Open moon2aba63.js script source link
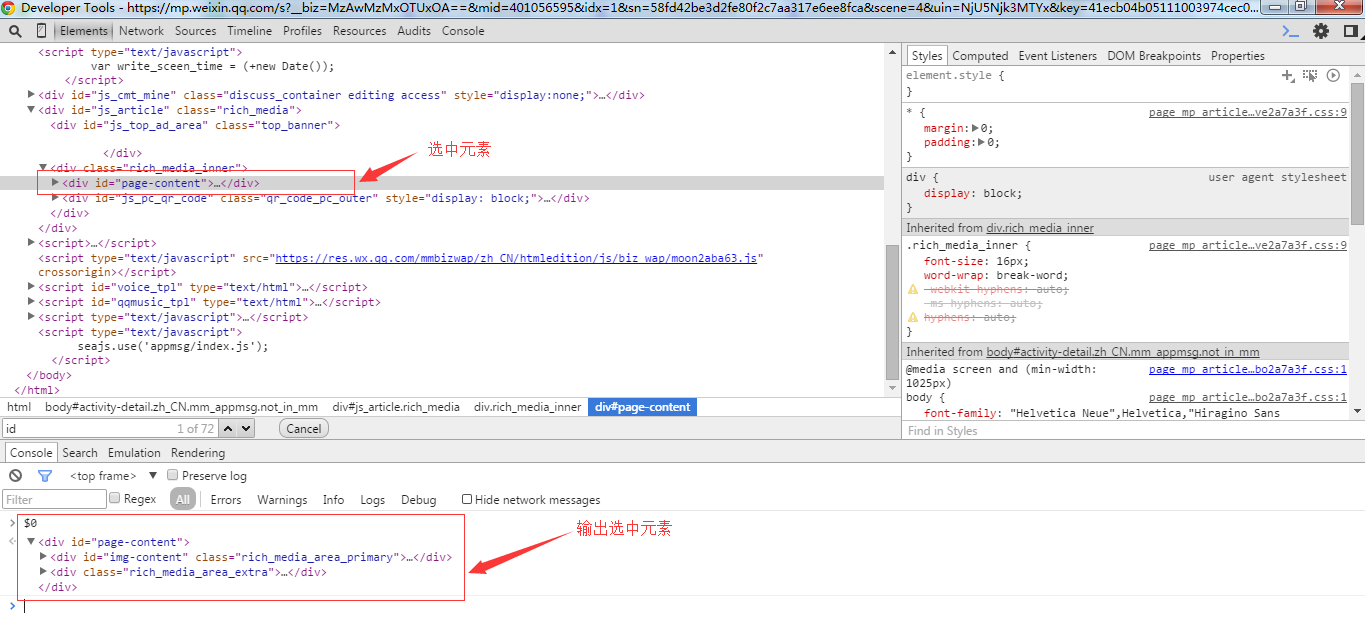 tap(516, 257)
